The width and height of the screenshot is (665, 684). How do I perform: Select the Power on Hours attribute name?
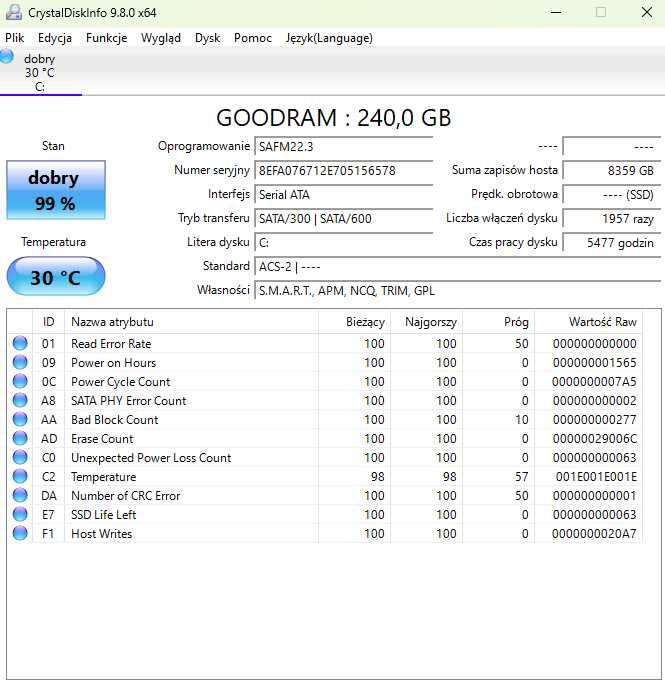113,363
